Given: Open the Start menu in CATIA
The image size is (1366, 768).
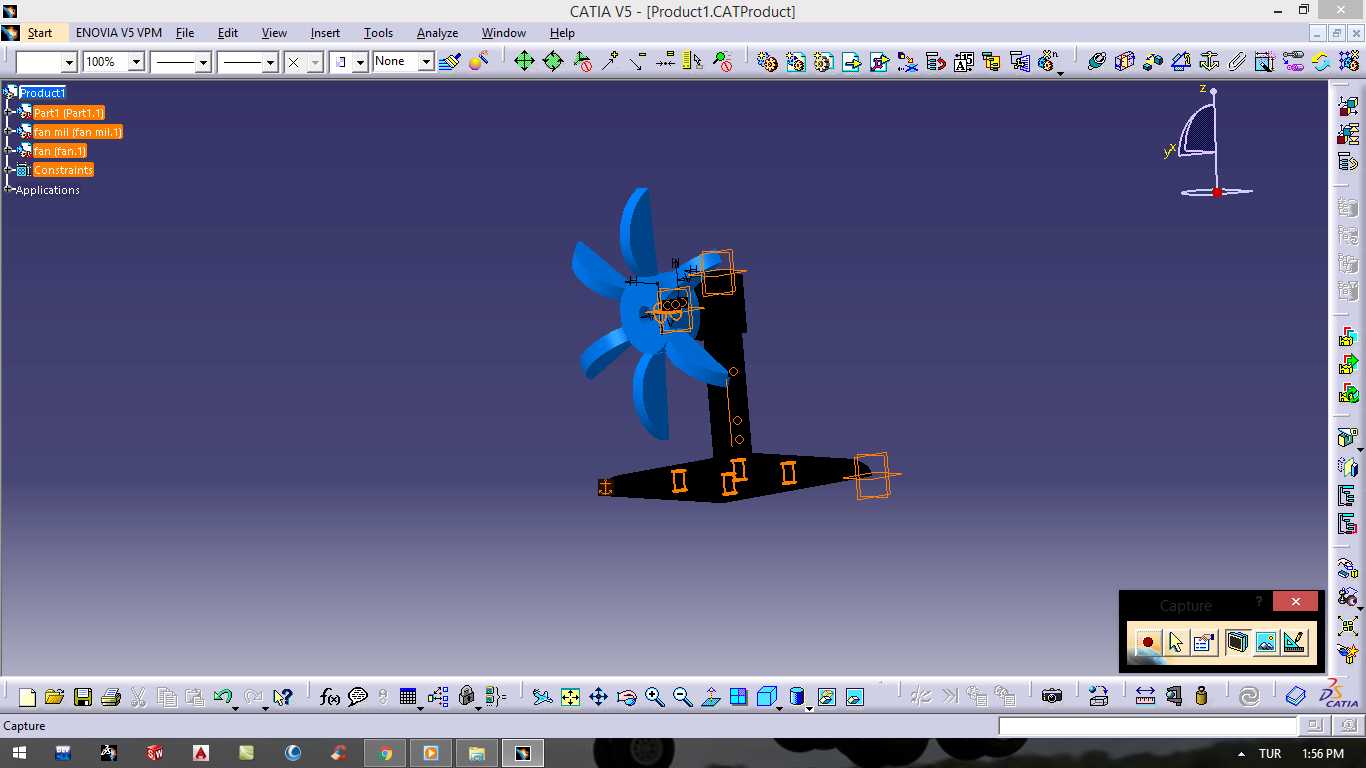Looking at the screenshot, I should tap(40, 33).
